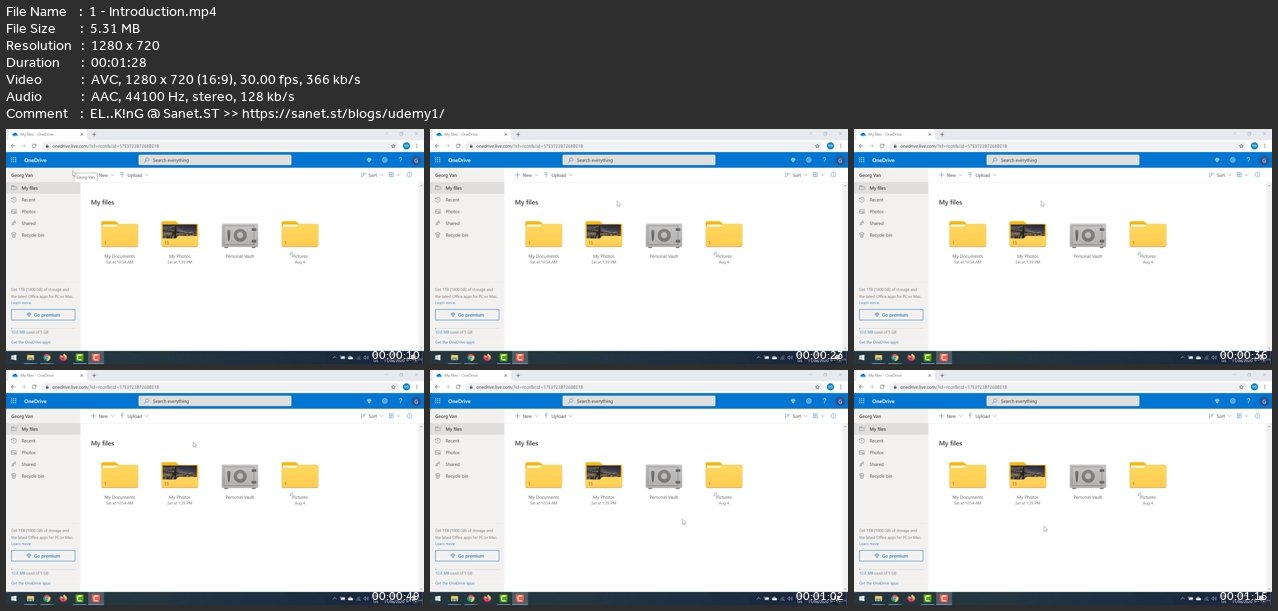Open the Sort dropdown in the 00:00:36 frame
Viewport: 1278px width, 611px height.
point(1220,175)
